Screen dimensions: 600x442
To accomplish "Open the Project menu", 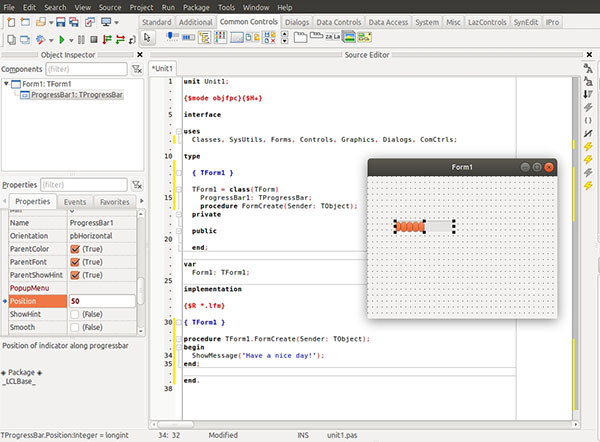I will click(141, 6).
